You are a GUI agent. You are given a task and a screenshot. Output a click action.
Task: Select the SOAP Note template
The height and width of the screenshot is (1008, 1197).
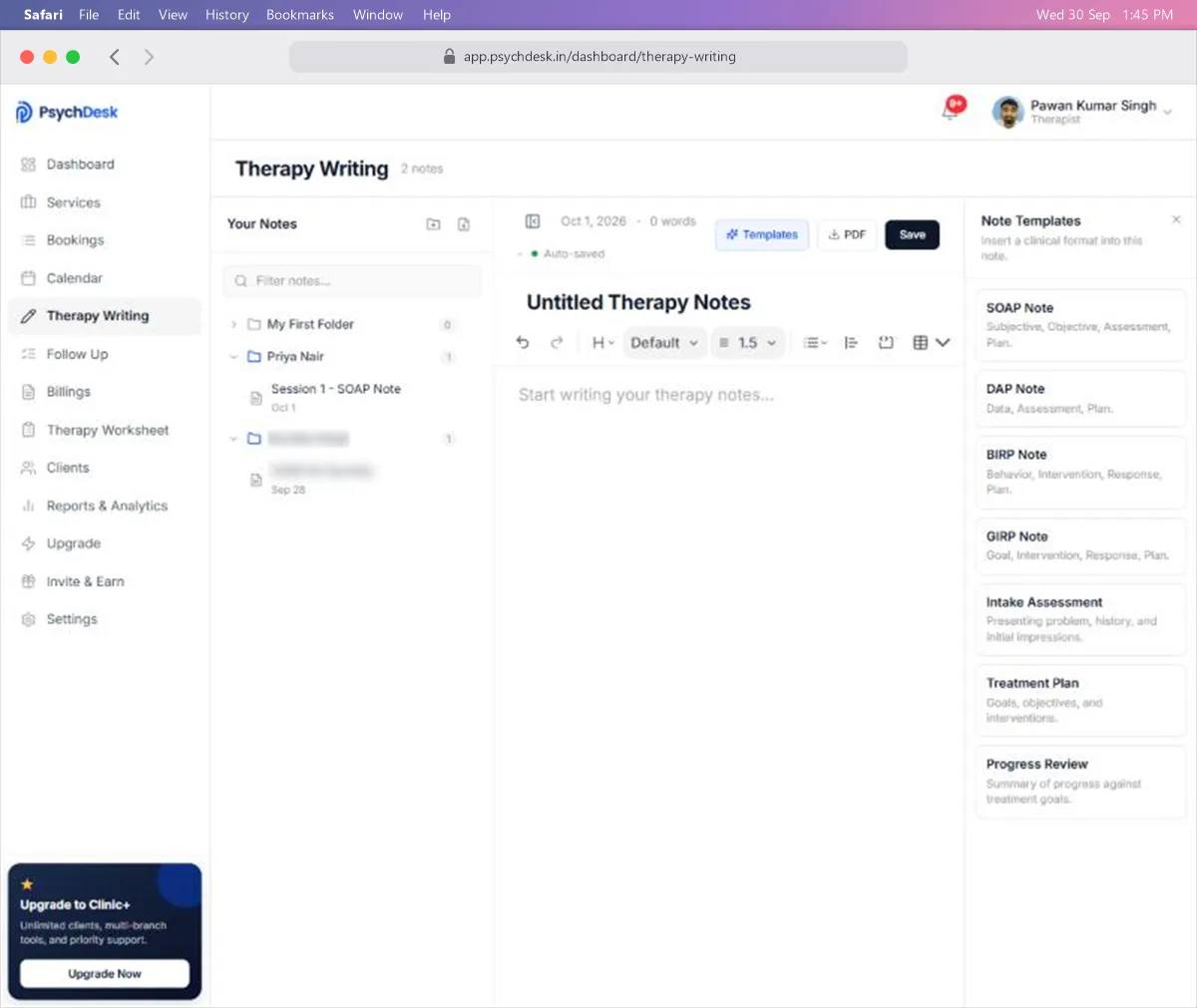click(x=1081, y=324)
